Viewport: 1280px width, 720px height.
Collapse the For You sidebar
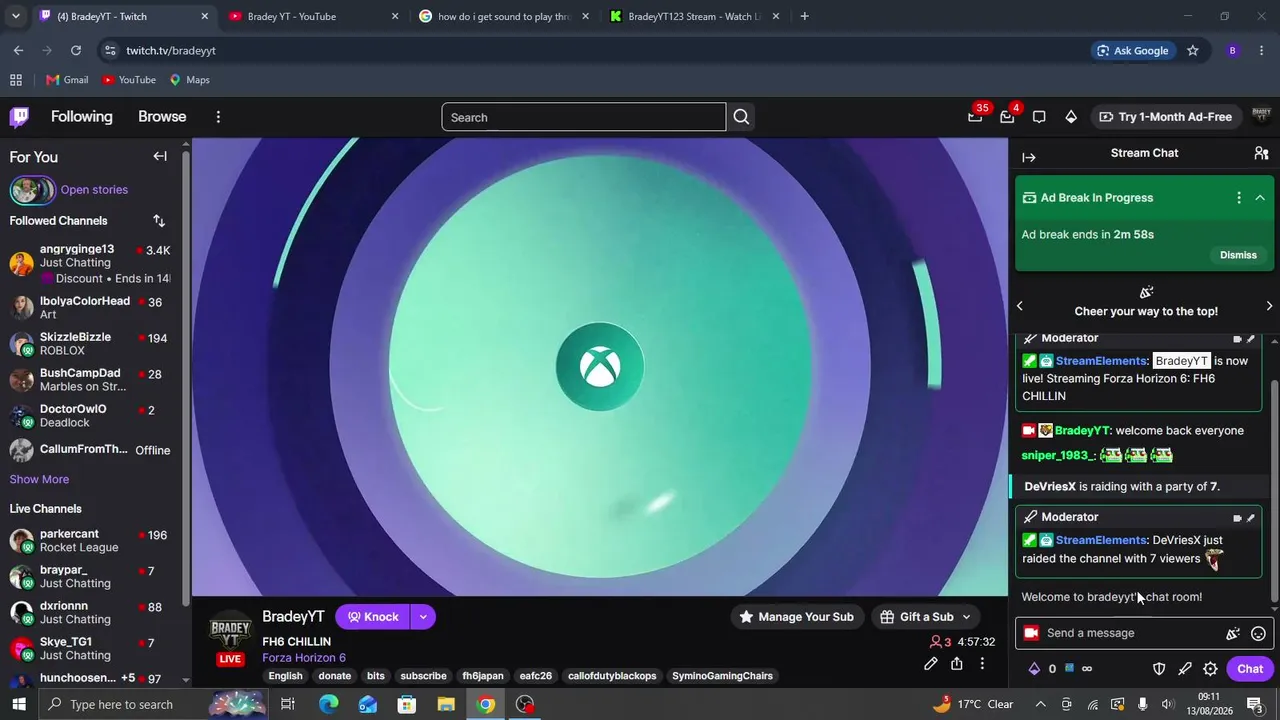click(160, 156)
